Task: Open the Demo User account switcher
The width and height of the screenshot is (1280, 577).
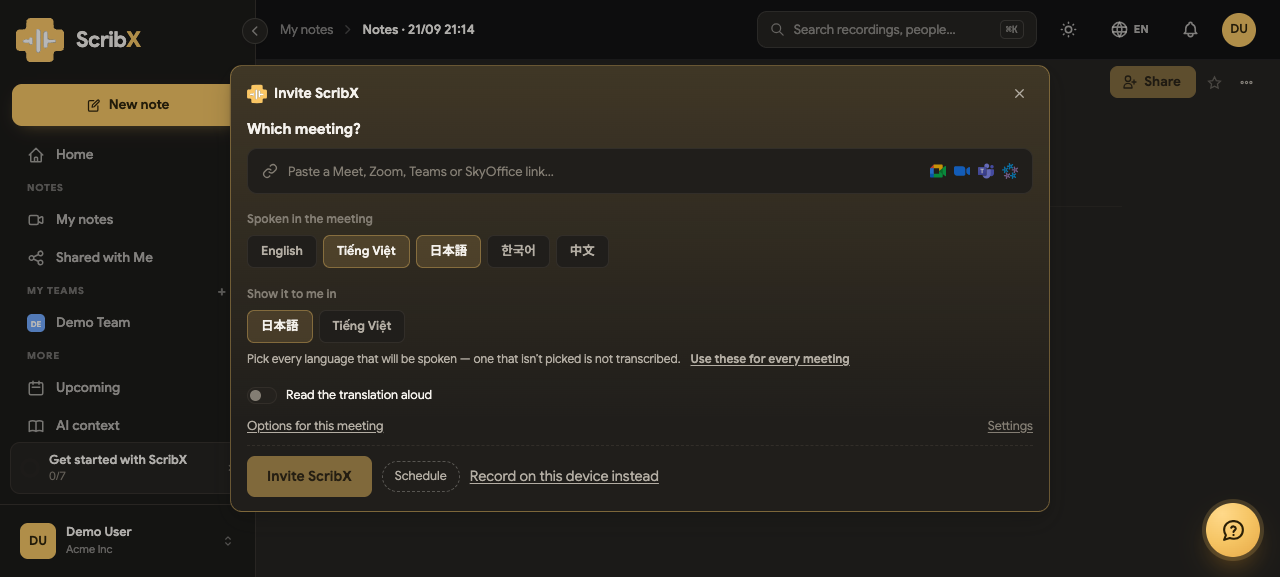Action: point(127,540)
